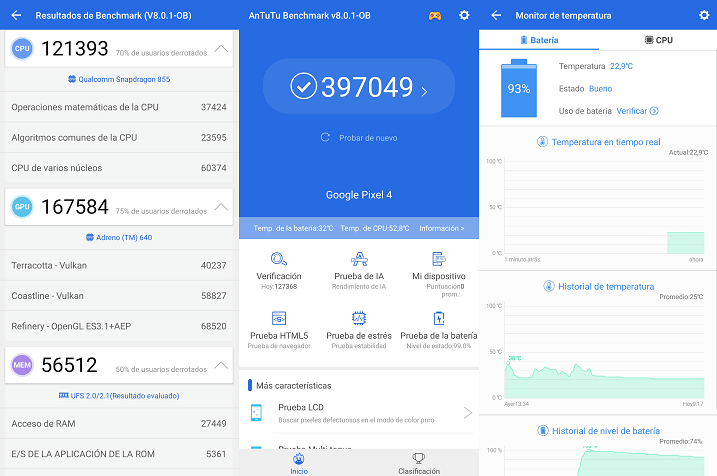Image resolution: width=717 pixels, height=476 pixels.
Task: Tap the Google Pixel 4 device name
Action: [359, 195]
